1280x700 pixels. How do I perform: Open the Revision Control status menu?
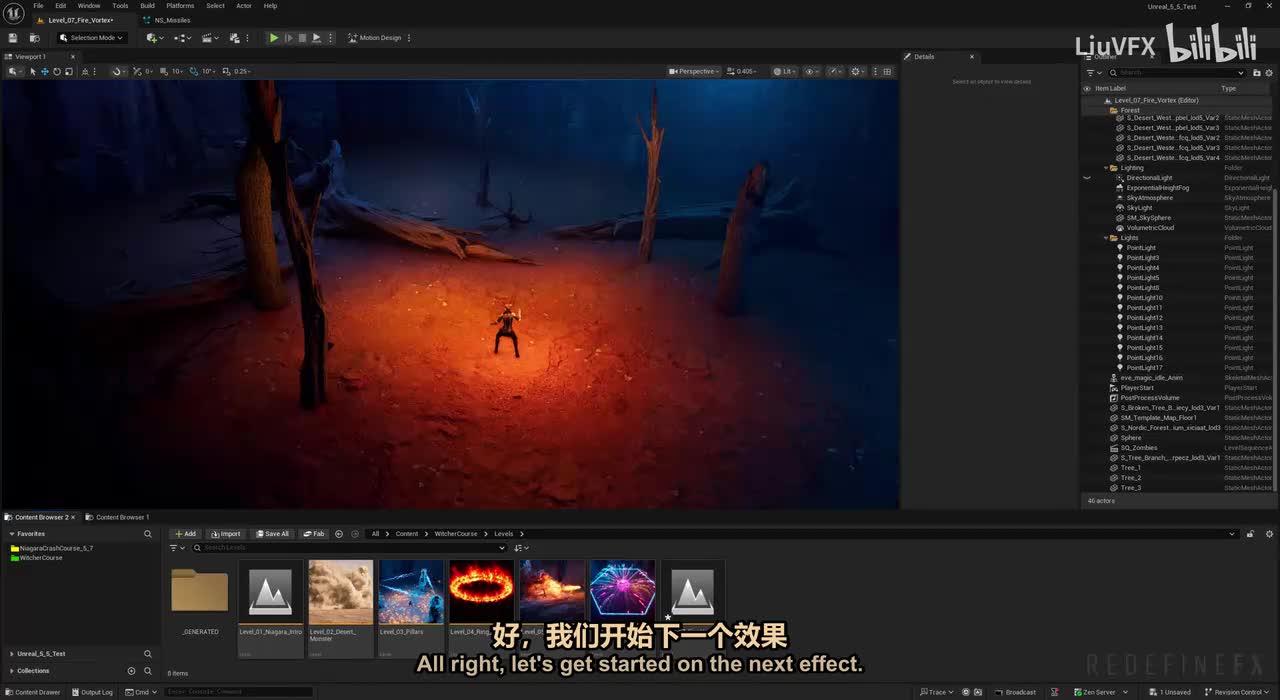pyautogui.click(x=1236, y=692)
